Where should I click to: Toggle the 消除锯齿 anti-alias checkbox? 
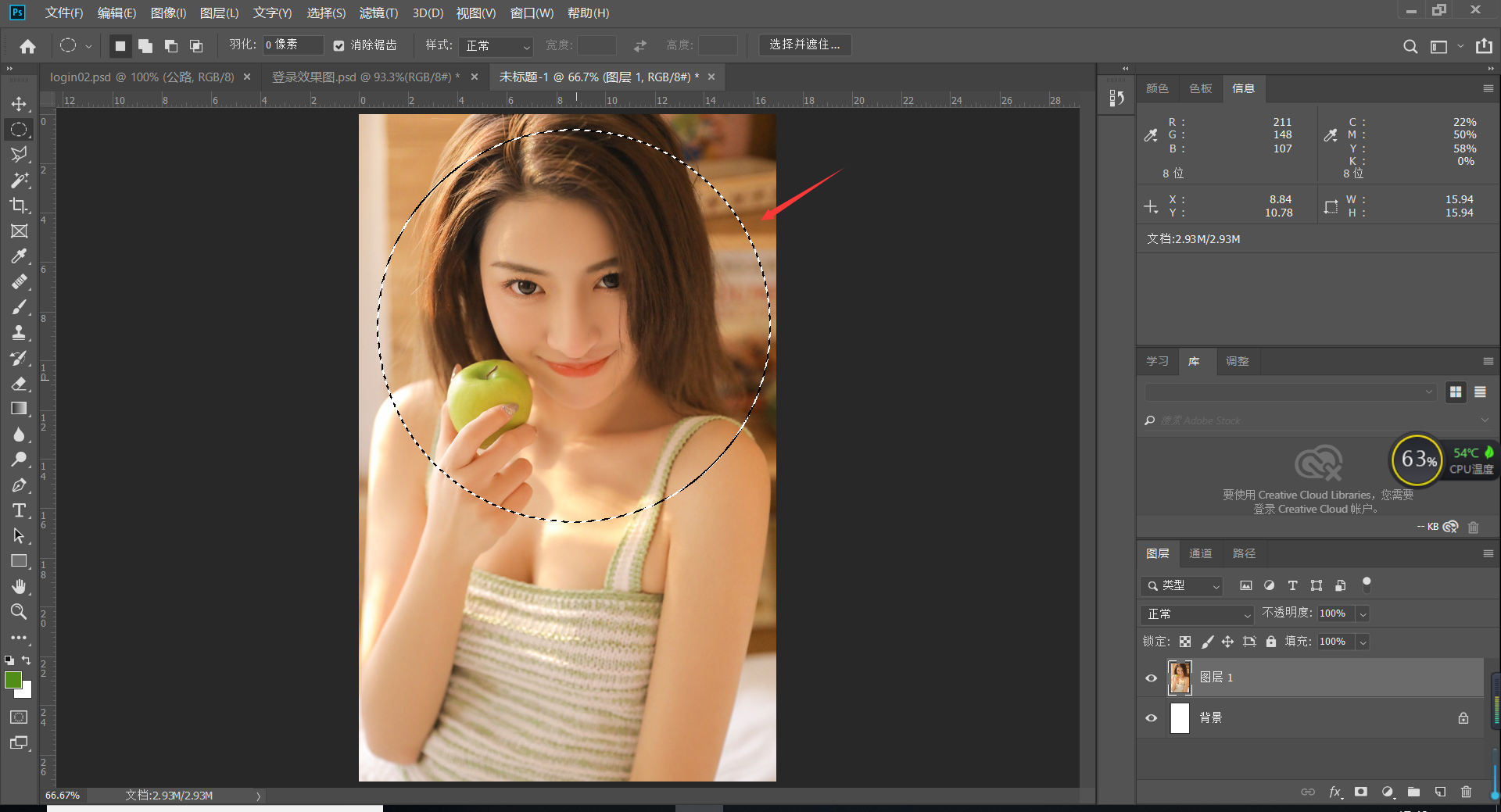click(x=339, y=46)
